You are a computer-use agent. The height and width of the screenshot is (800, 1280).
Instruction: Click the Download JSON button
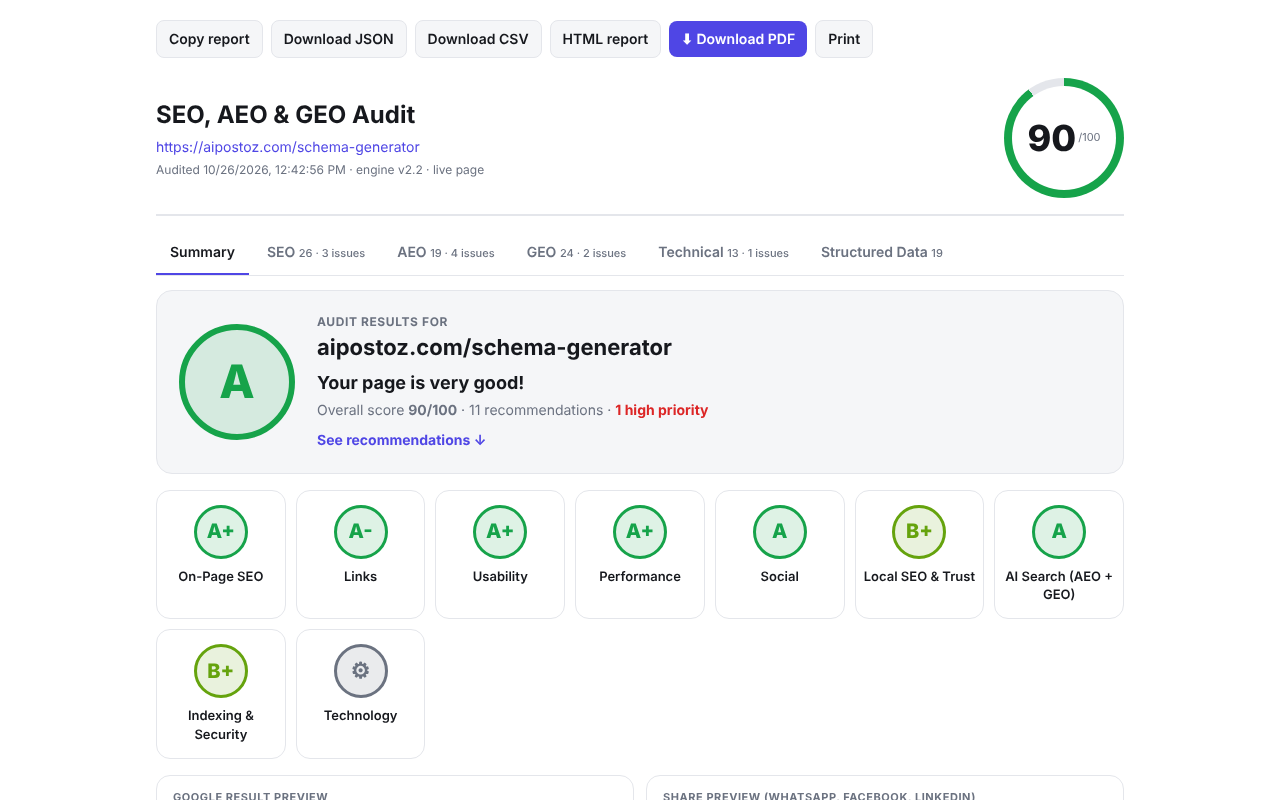(x=339, y=39)
